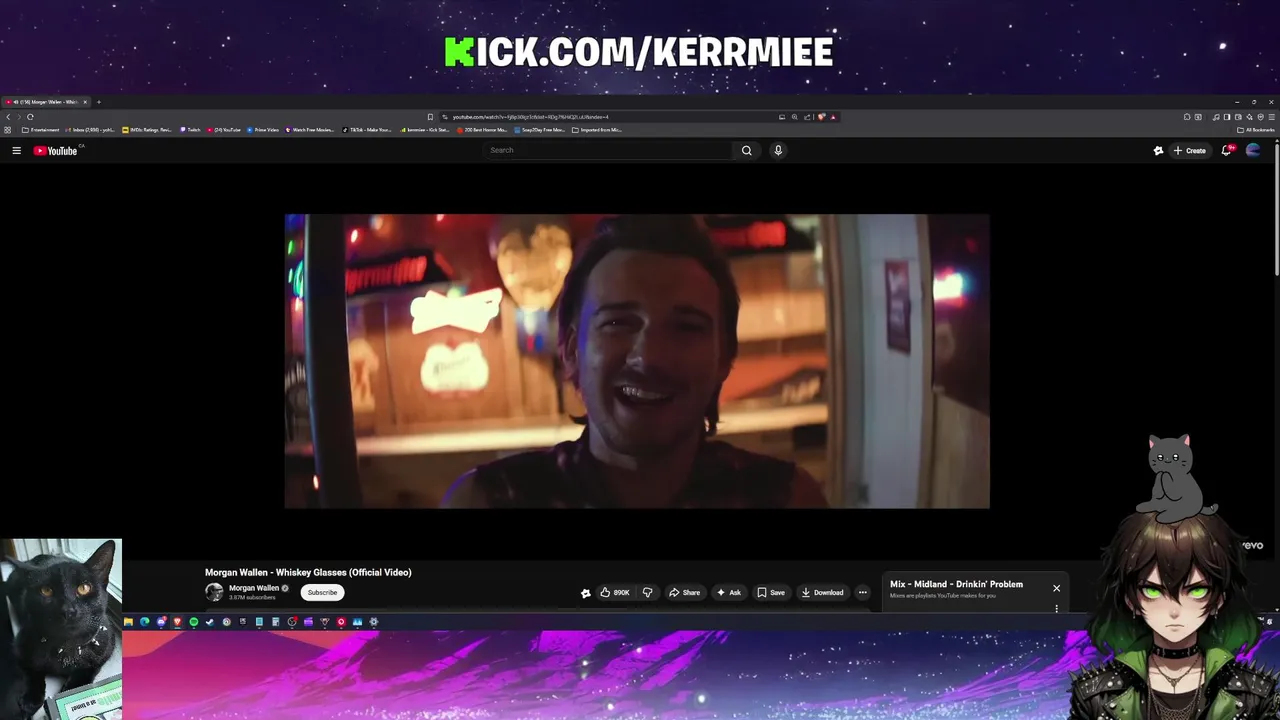The width and height of the screenshot is (1280, 720).
Task: Go back in the browser
Action: click(8, 117)
